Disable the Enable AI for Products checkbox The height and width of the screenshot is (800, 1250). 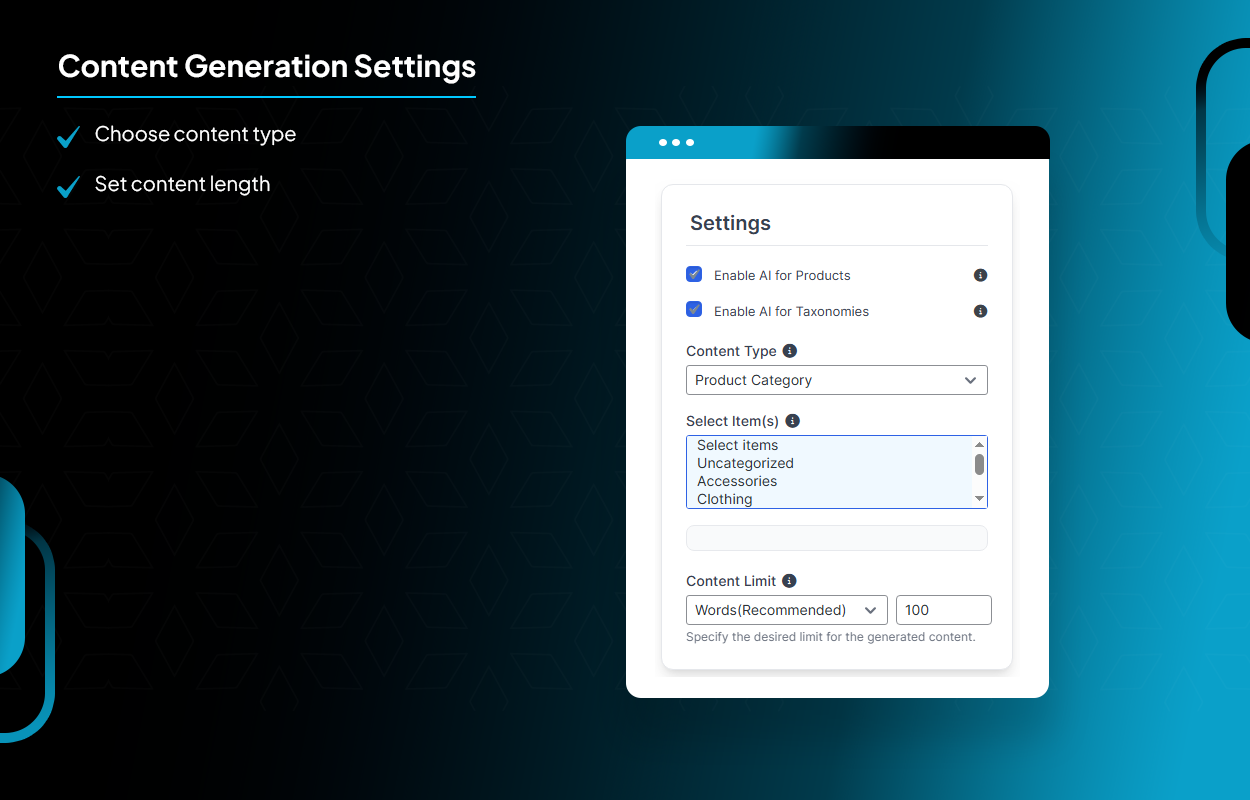[x=694, y=273]
